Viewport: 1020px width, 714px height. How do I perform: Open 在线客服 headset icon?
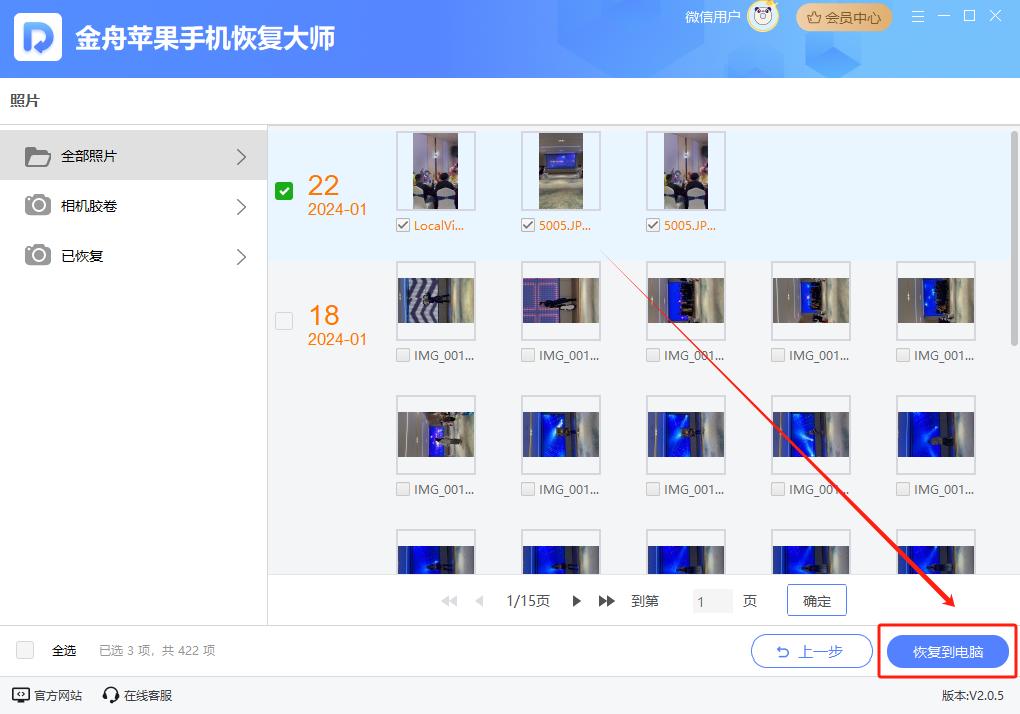[111, 695]
